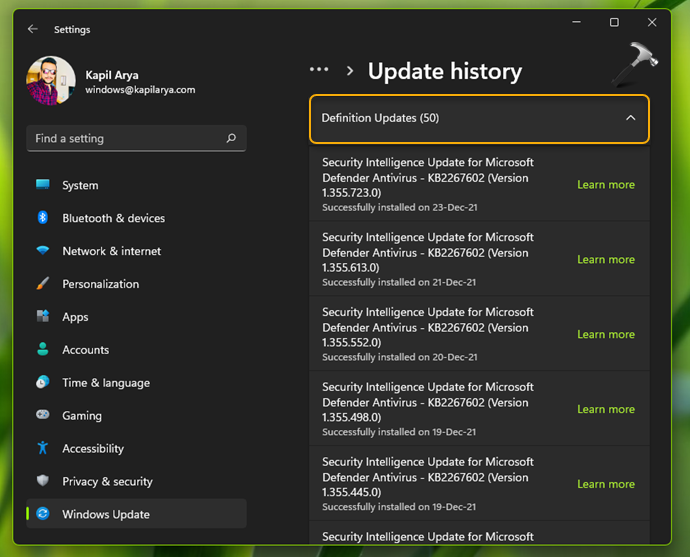Click the Personalization paintbrush icon
The height and width of the screenshot is (557, 690).
click(43, 284)
